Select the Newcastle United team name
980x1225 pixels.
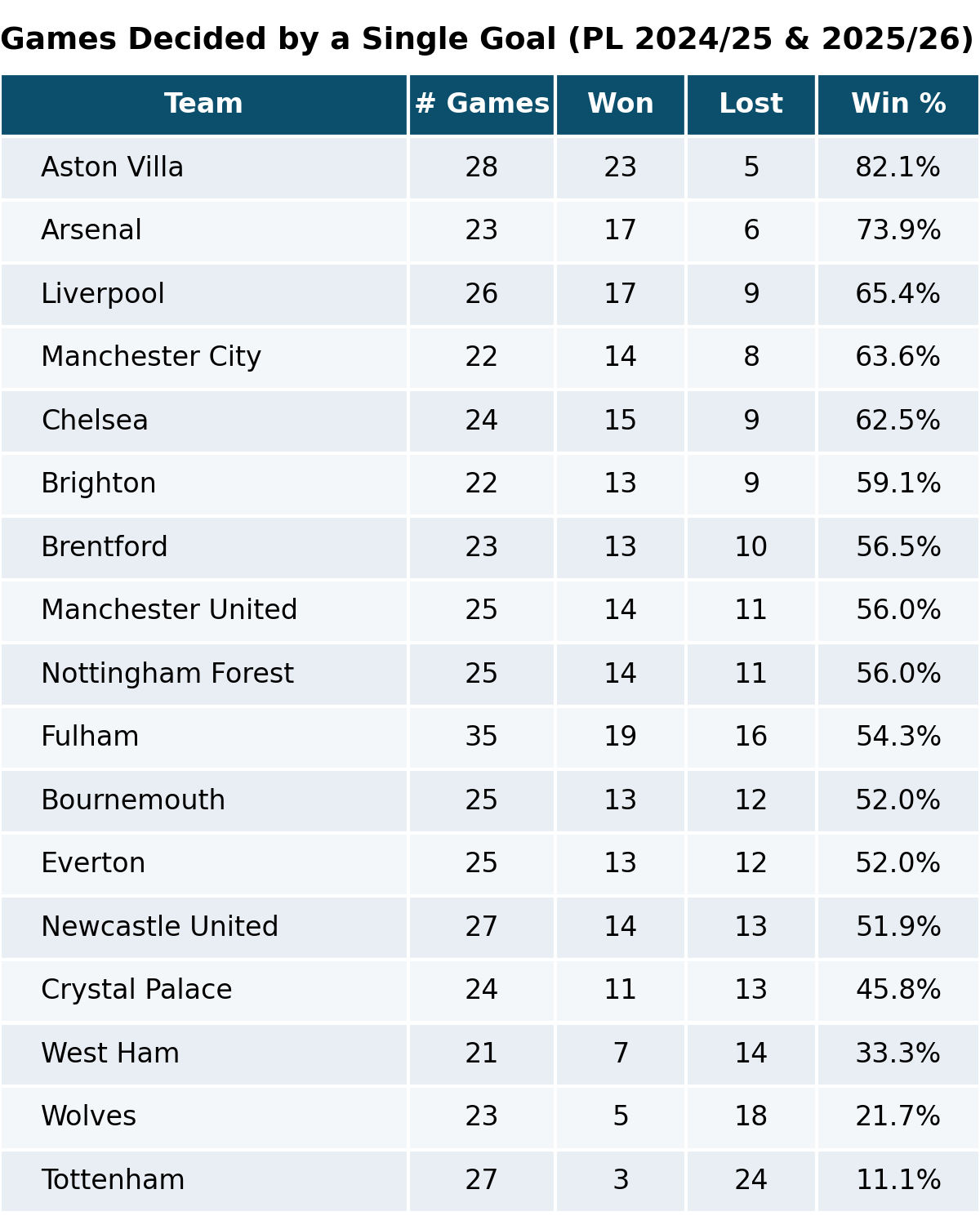click(160, 927)
